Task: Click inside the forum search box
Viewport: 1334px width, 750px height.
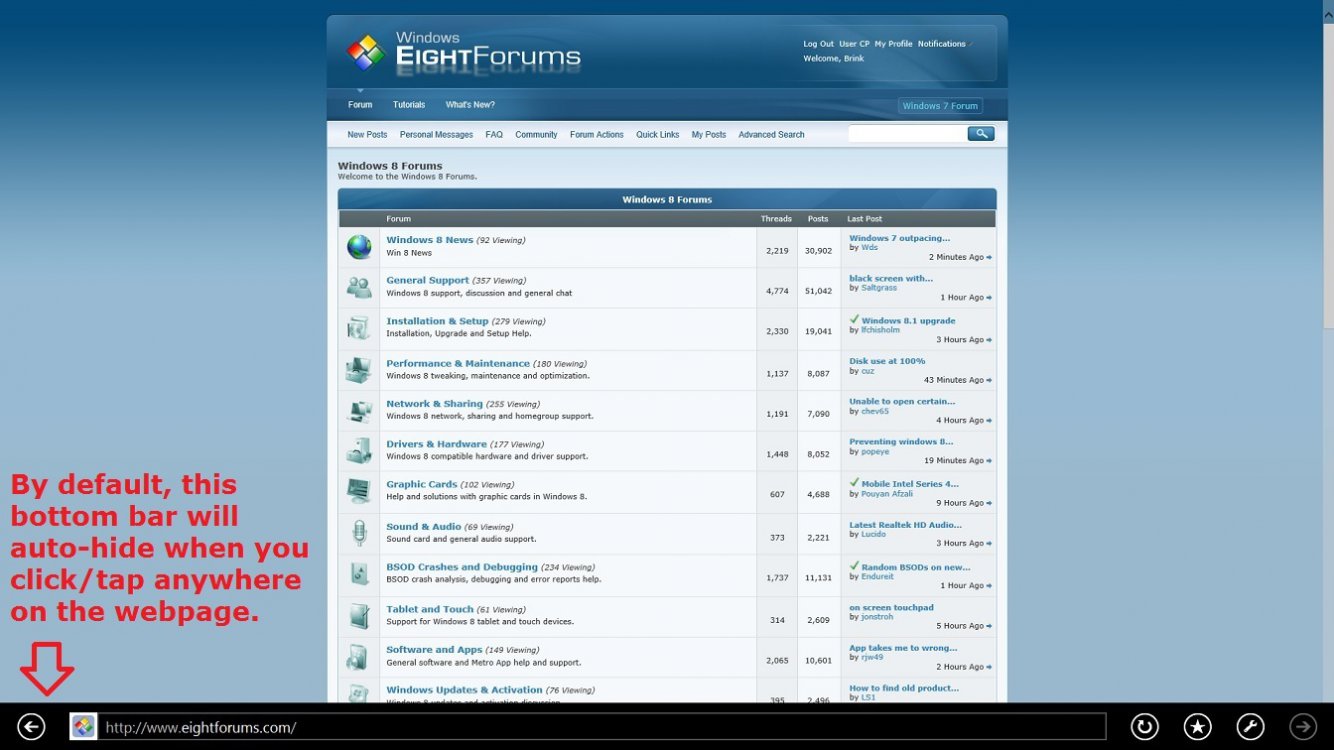Action: [907, 134]
